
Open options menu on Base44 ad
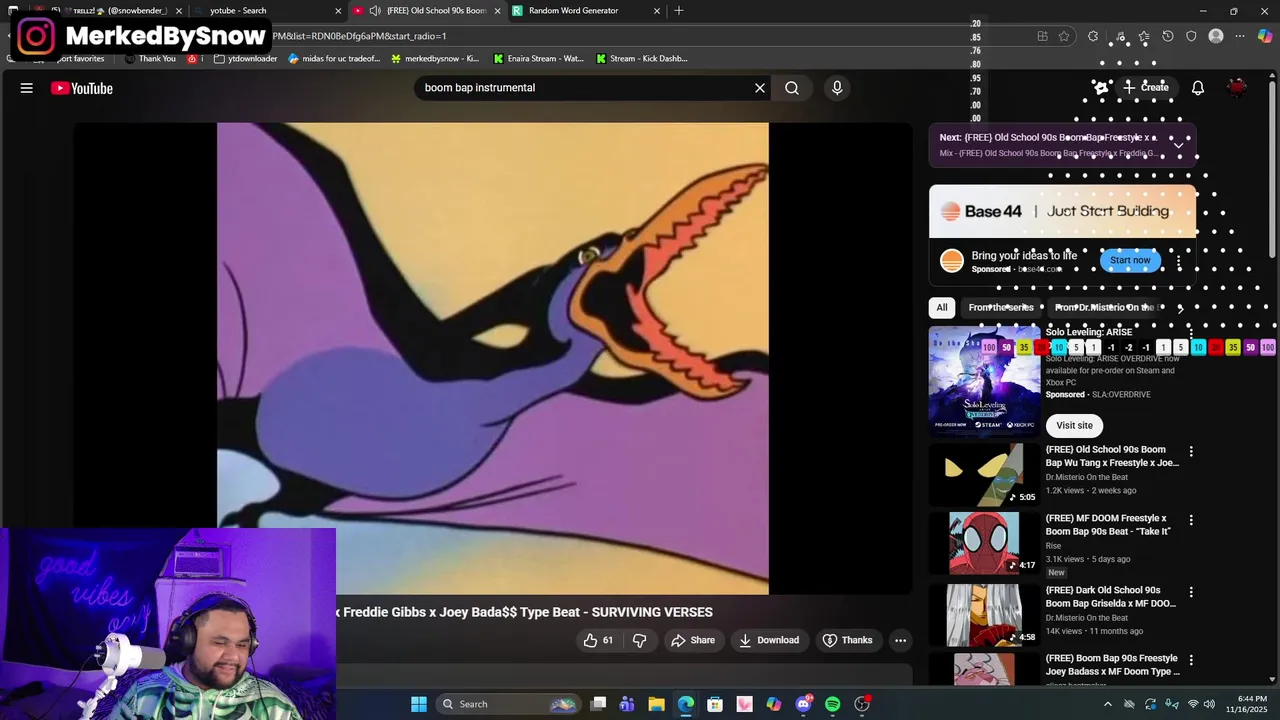tap(1179, 261)
